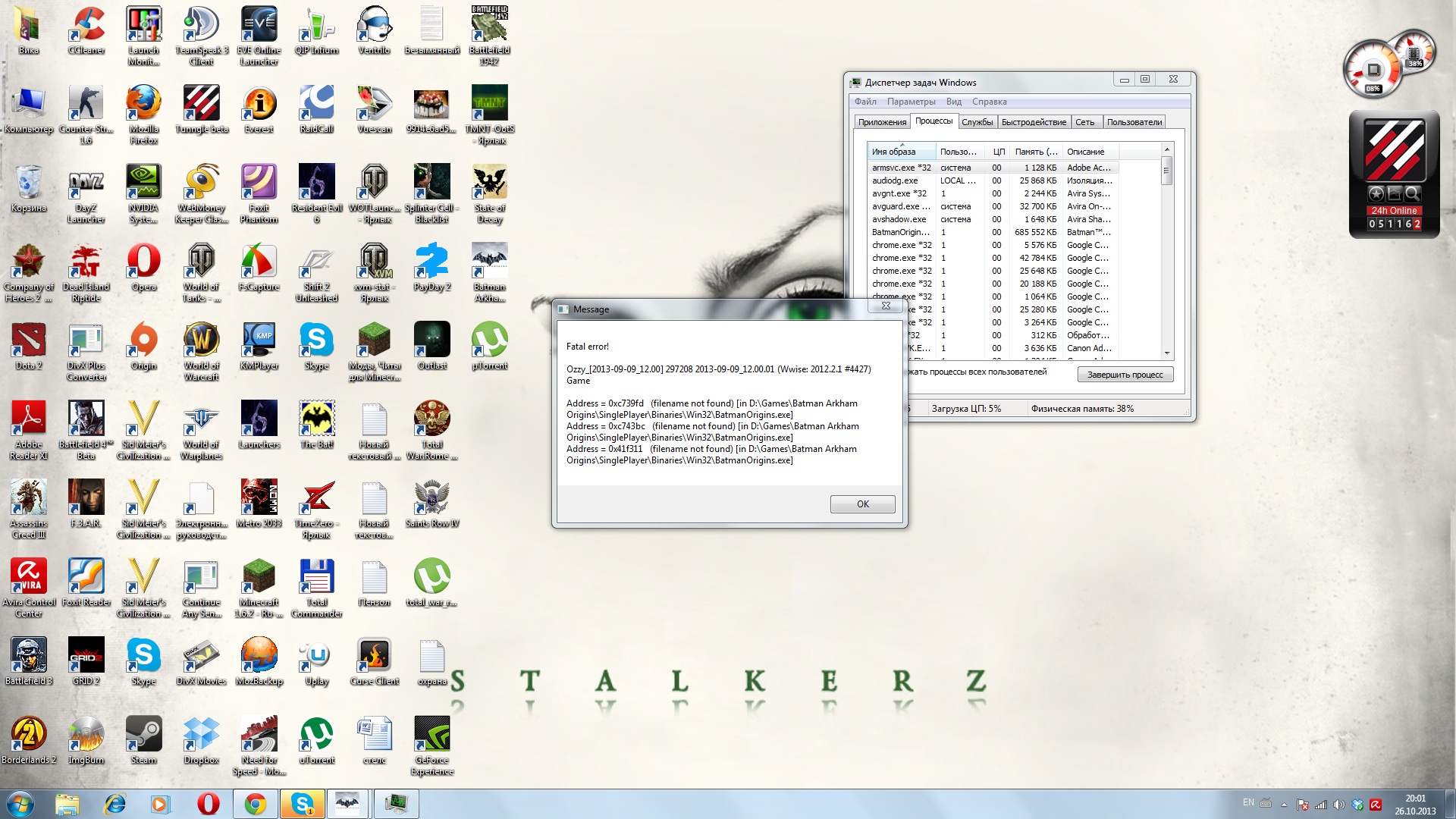The image size is (1456, 819).
Task: Launch EVE Online Launcher shortcut
Action: pos(259,36)
